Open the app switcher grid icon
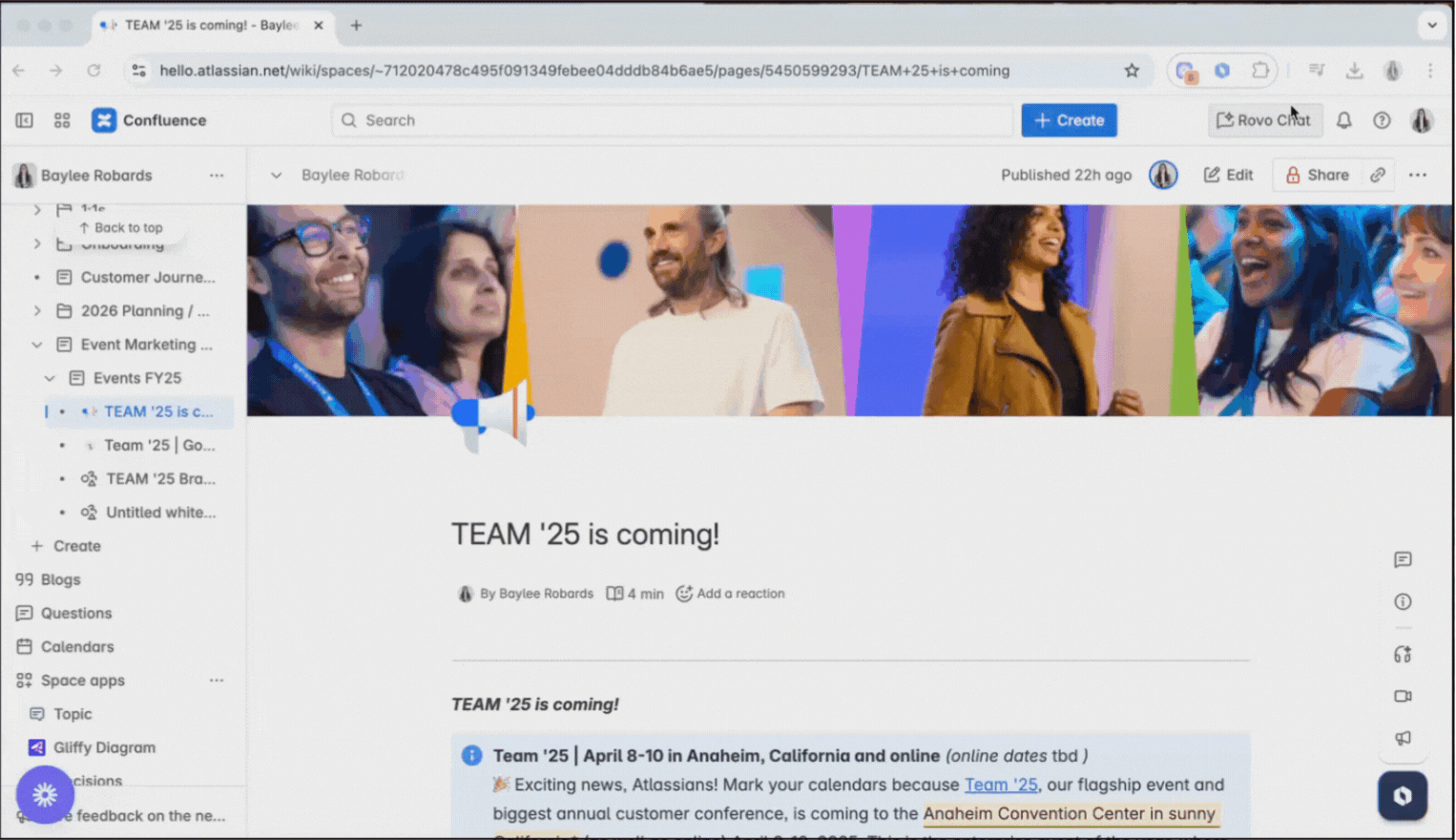Image resolution: width=1456 pixels, height=840 pixels. (61, 120)
